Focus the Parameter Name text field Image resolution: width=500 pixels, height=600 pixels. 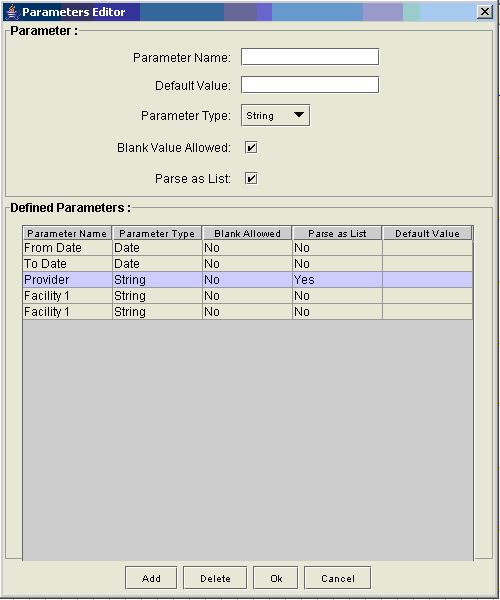click(310, 57)
